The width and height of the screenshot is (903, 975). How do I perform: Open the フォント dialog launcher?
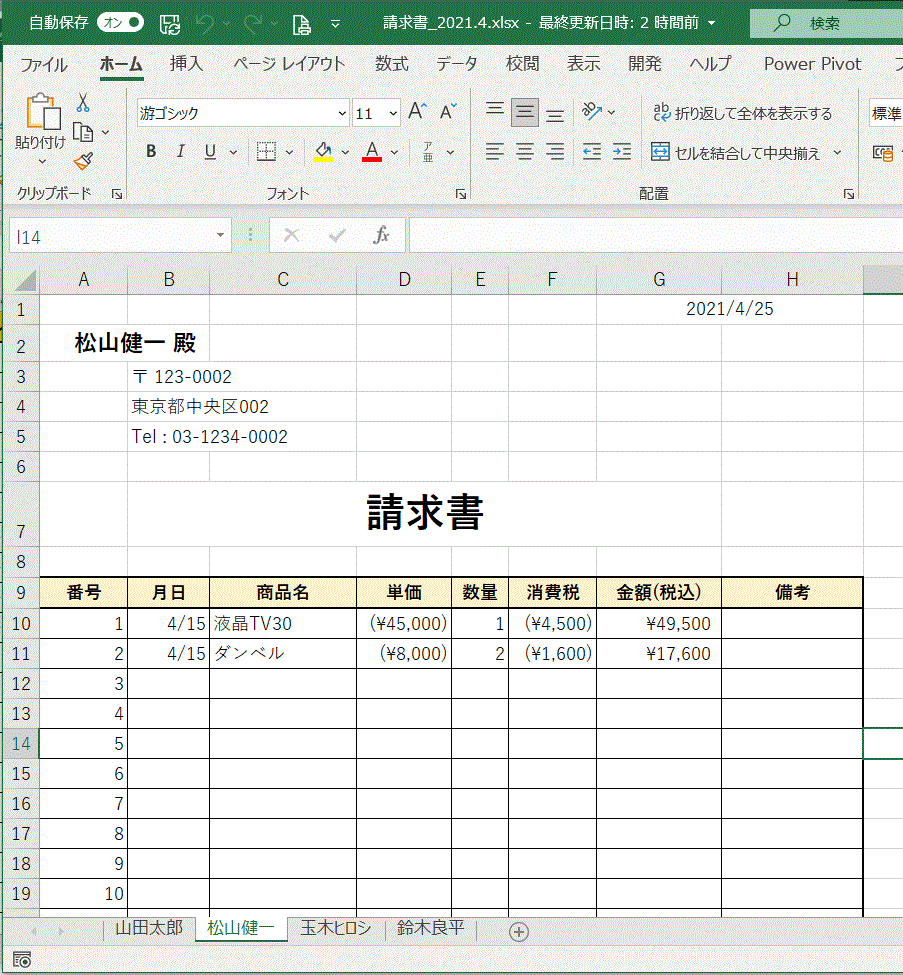[461, 194]
